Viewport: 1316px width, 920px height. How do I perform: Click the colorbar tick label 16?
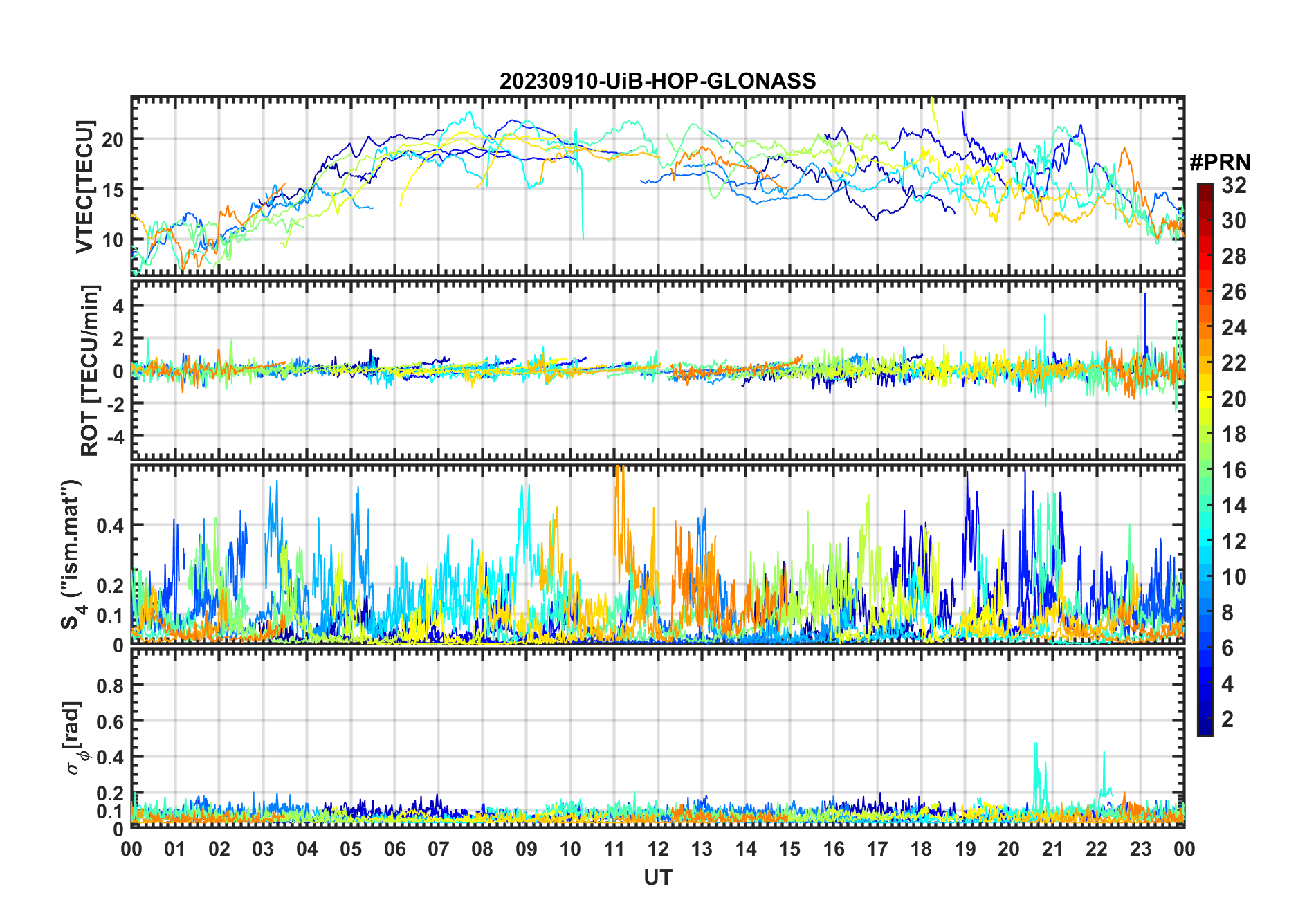[1234, 470]
